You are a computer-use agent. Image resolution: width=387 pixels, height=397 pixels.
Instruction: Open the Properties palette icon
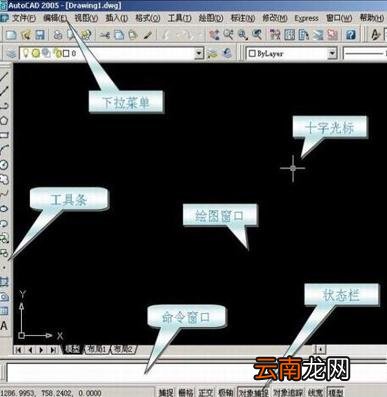click(275, 35)
